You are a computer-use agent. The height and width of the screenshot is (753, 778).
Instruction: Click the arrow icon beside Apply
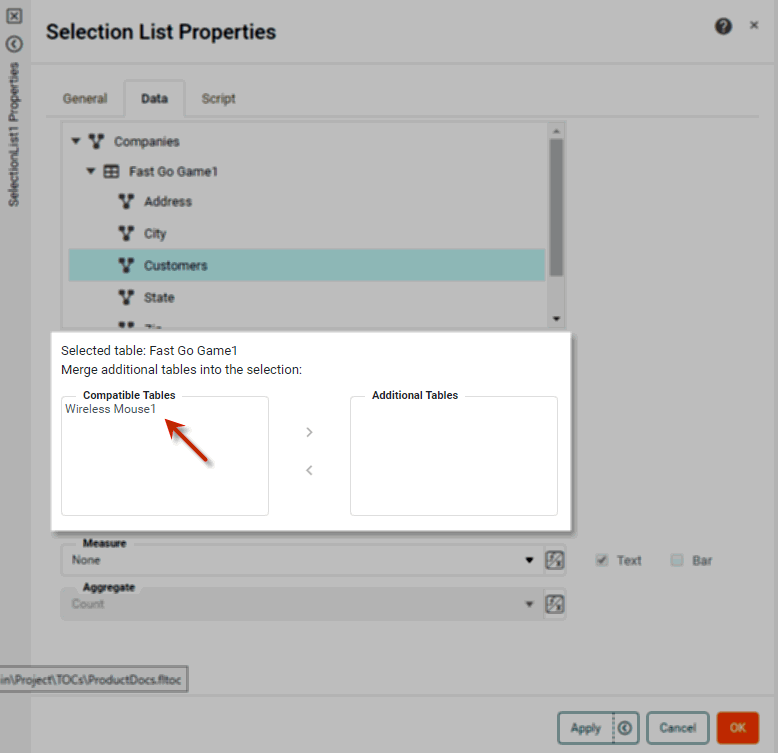(625, 728)
